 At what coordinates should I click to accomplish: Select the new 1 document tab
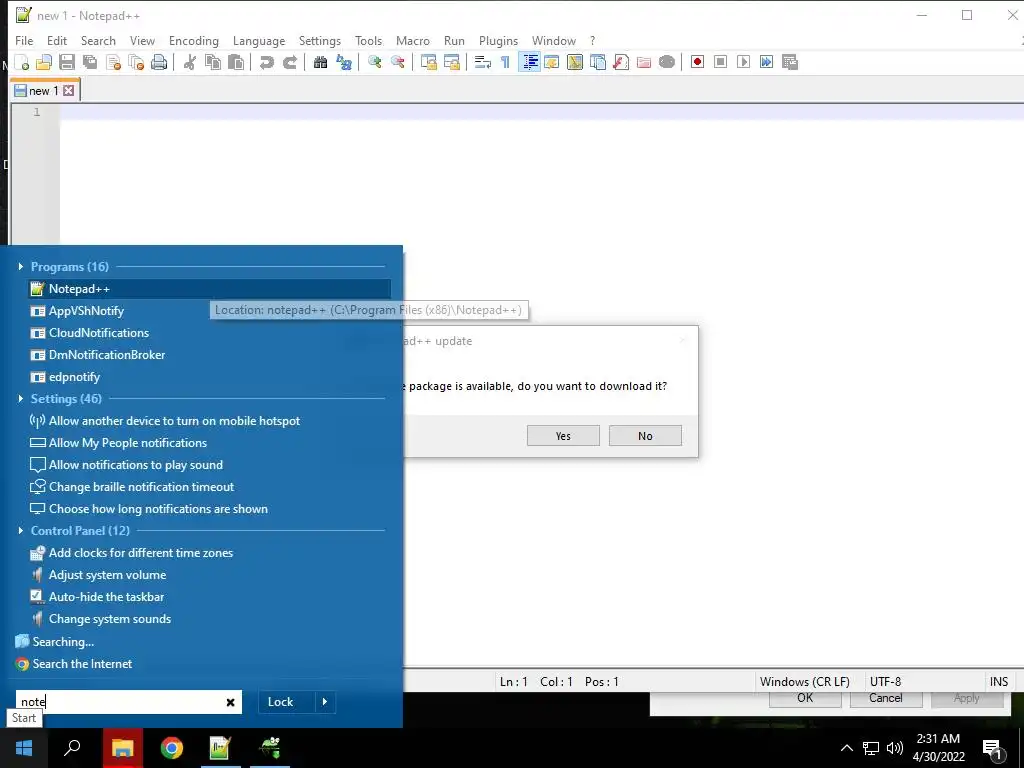pos(44,91)
